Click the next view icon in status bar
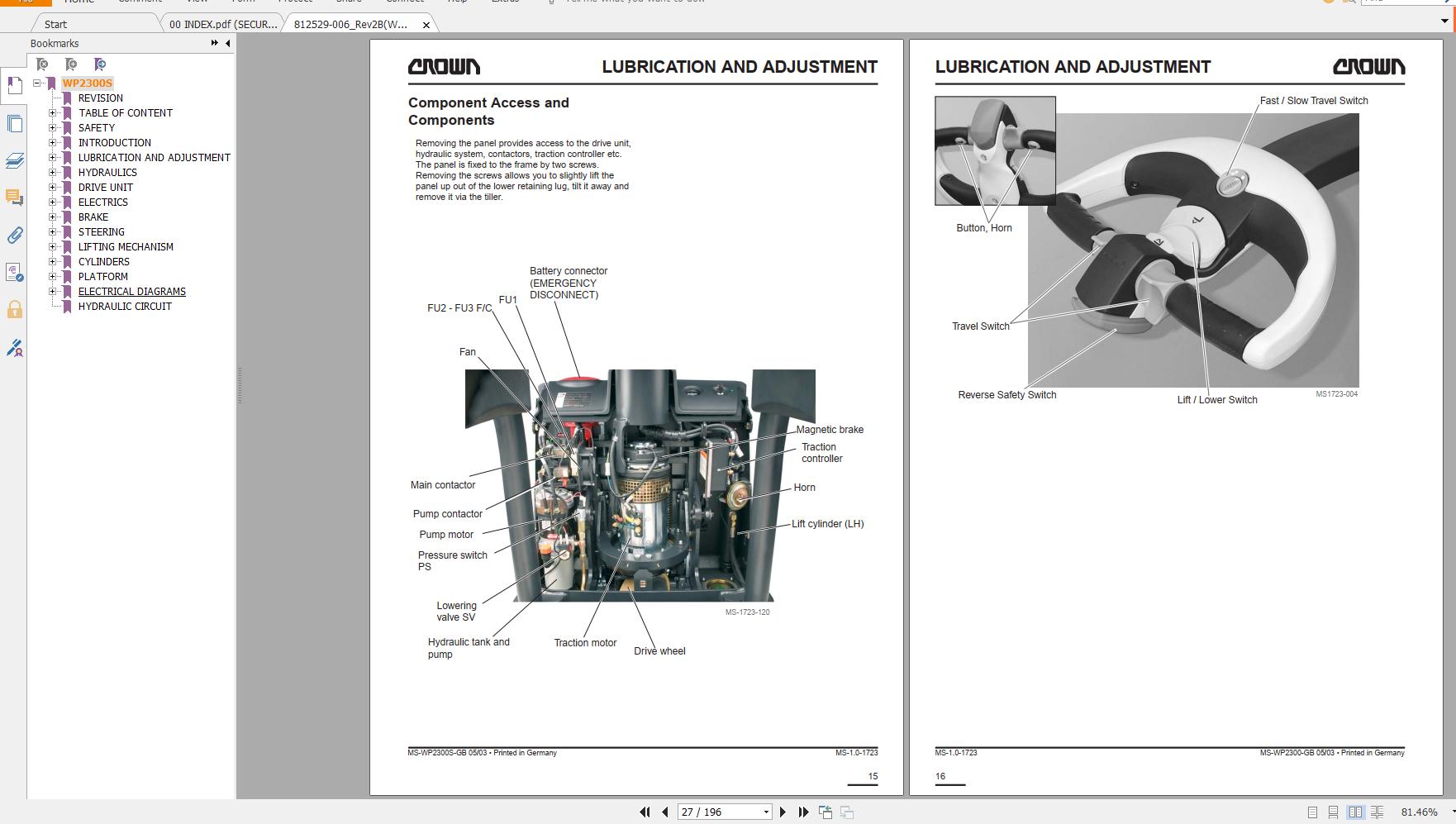Screen dimensions: 1456x824 (847, 812)
